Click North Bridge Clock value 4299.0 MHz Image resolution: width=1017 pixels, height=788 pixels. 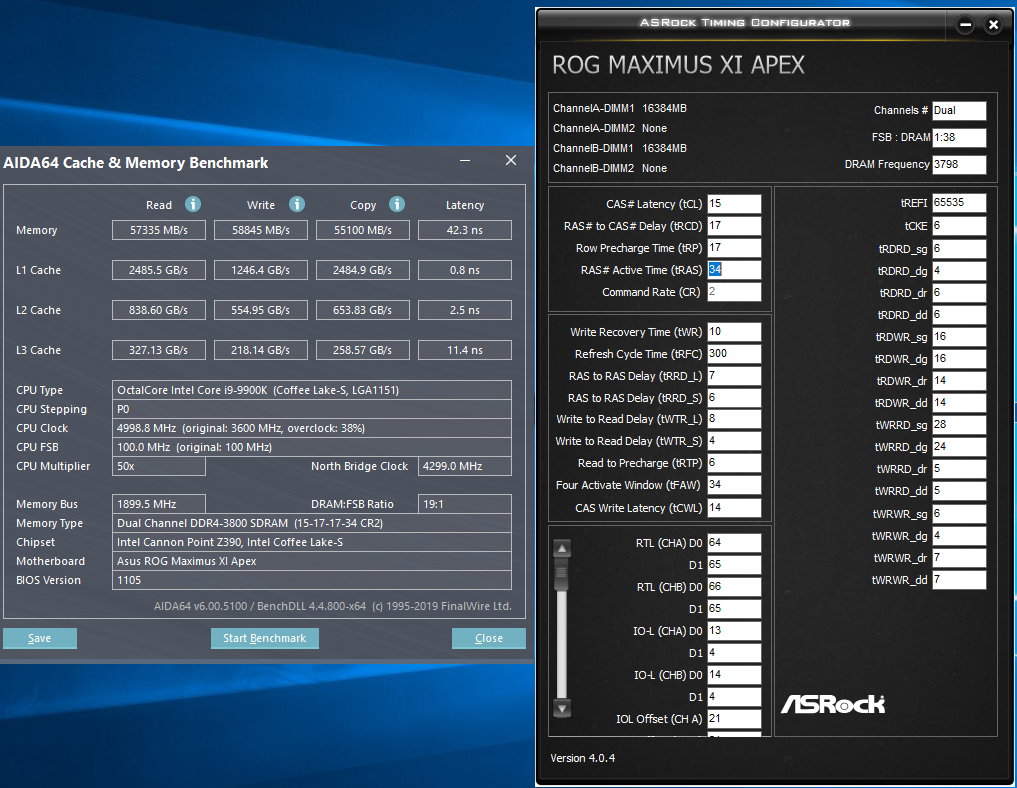pos(465,466)
